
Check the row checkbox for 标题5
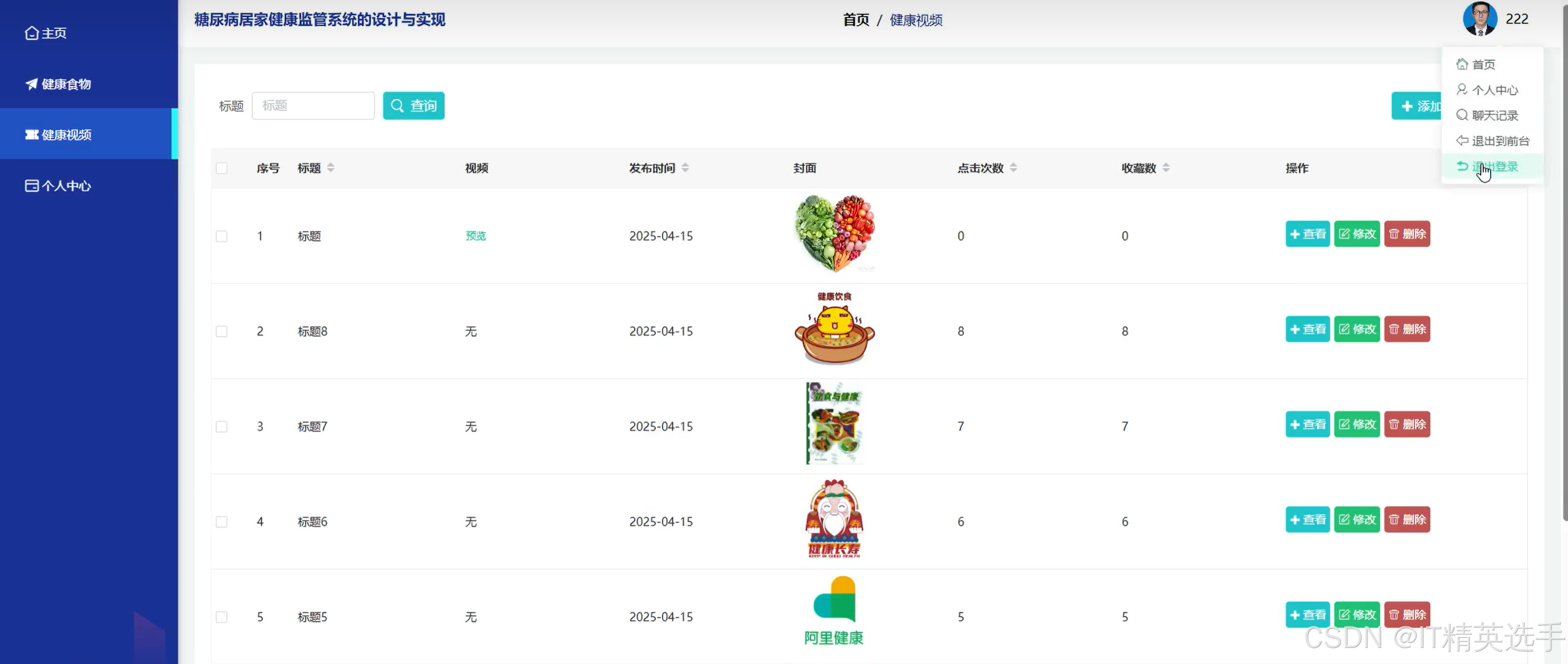pos(222,617)
